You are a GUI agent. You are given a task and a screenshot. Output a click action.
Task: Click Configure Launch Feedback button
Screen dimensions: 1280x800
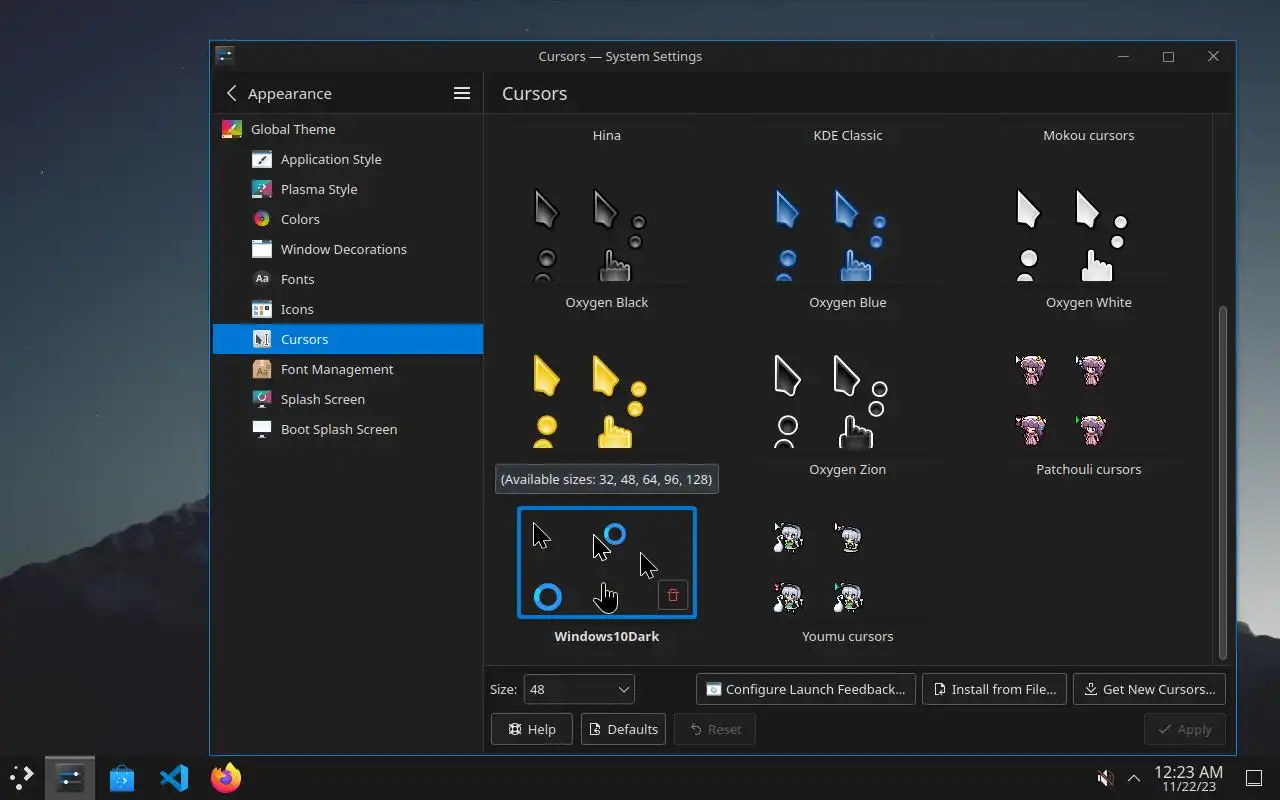pos(806,689)
